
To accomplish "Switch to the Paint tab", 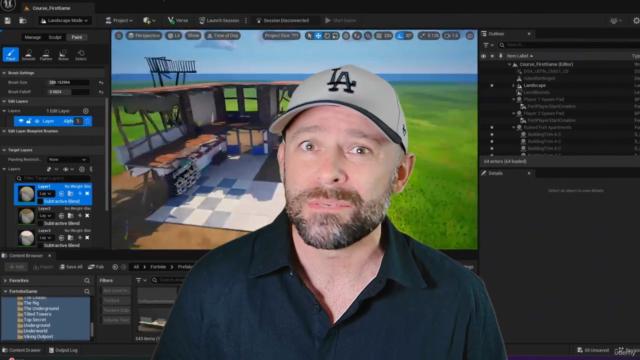I will tap(77, 37).
